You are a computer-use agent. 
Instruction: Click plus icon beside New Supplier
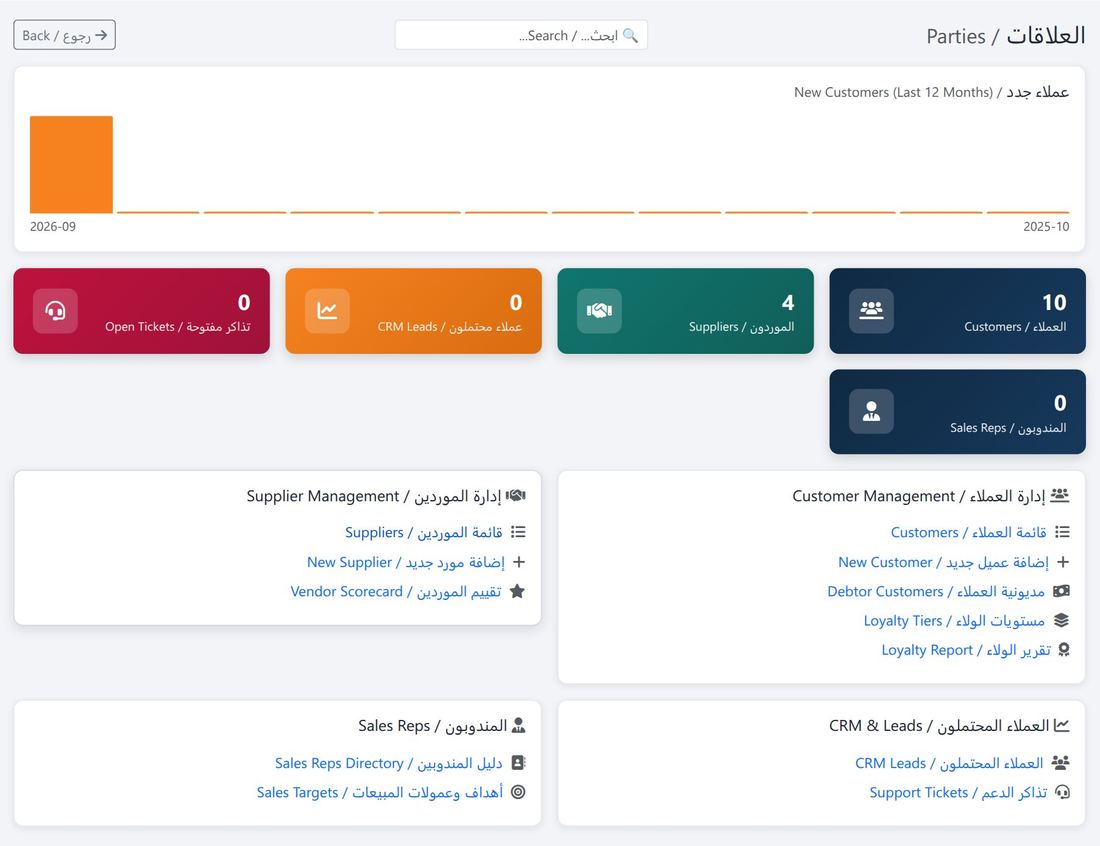point(518,562)
